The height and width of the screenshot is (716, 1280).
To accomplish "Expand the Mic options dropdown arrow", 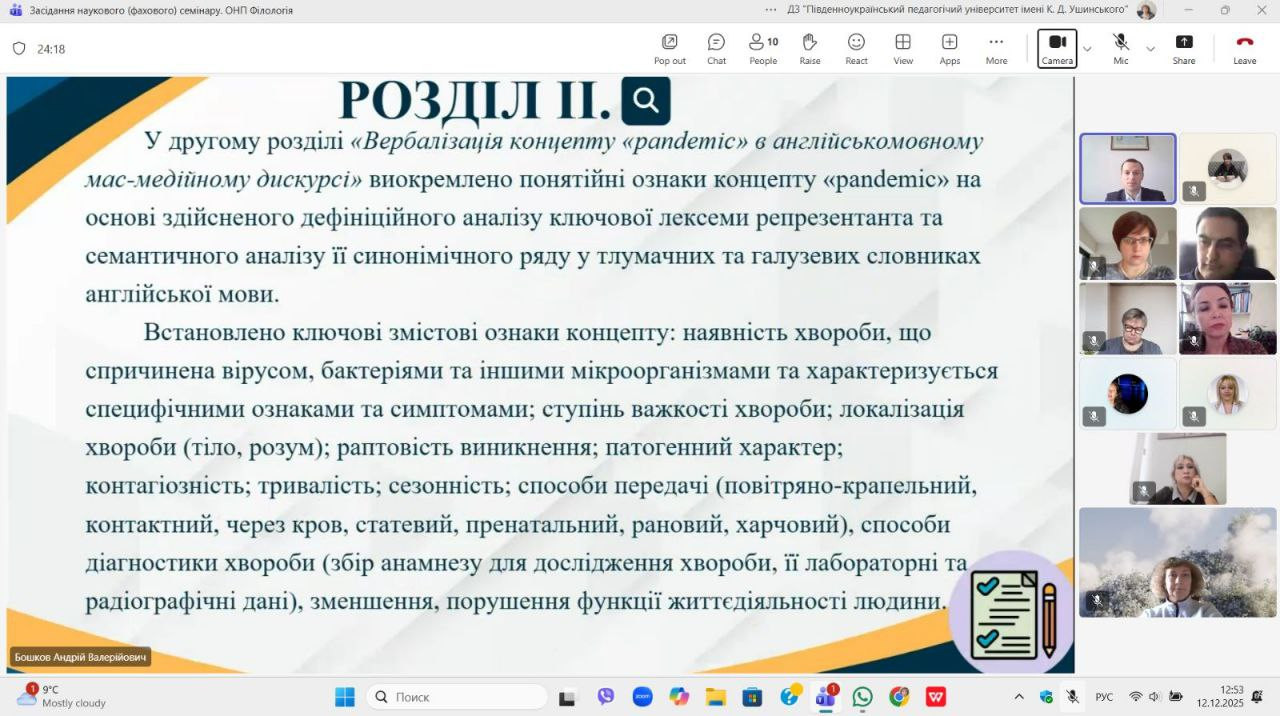I will (1150, 49).
